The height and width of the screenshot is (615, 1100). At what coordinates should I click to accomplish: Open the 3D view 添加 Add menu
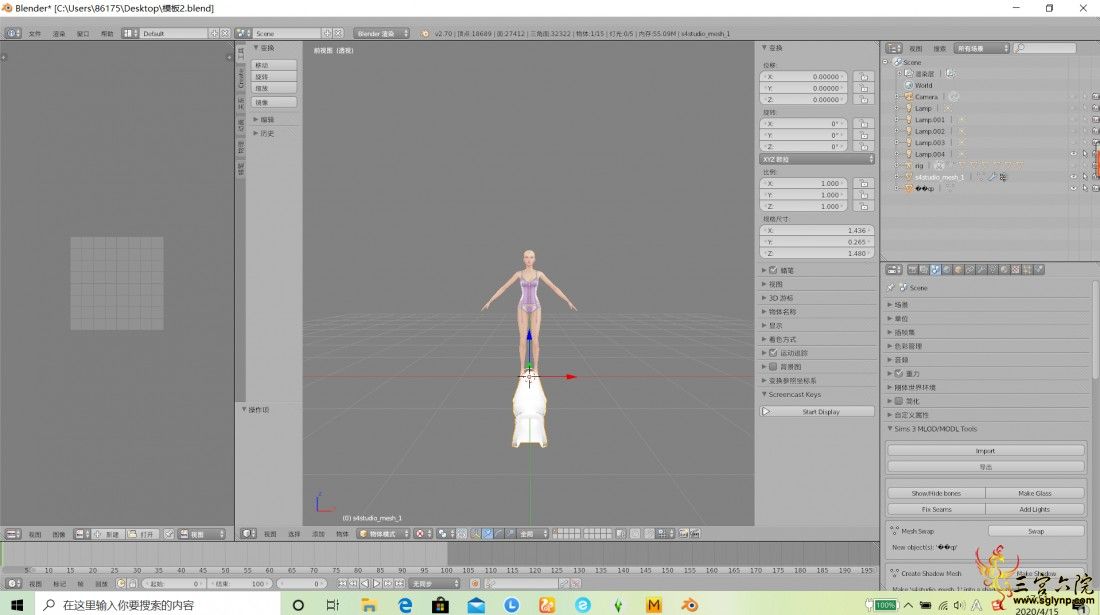(x=318, y=534)
